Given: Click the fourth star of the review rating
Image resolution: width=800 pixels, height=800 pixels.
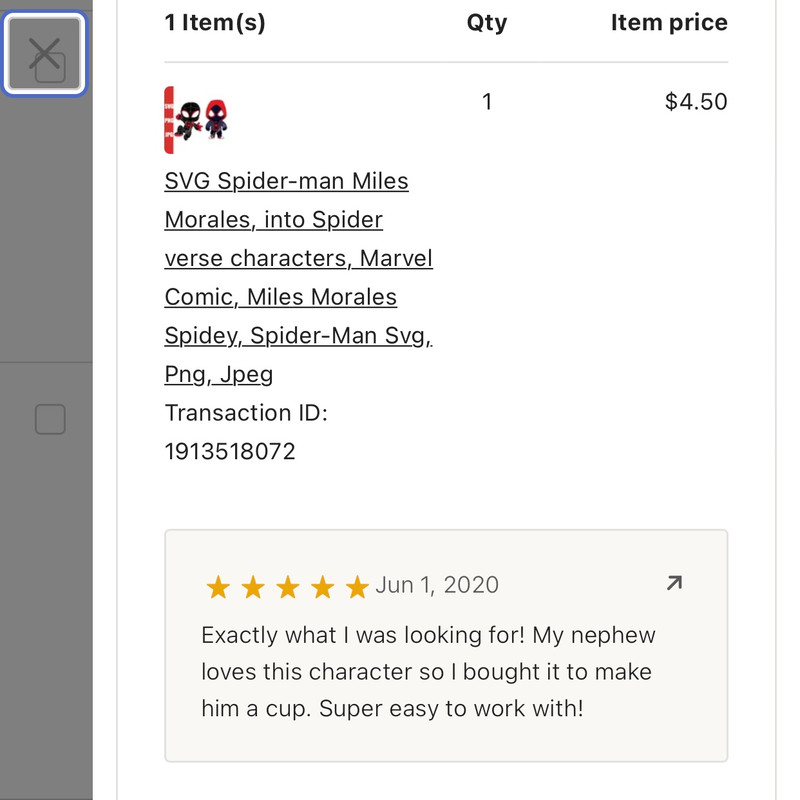Looking at the screenshot, I should point(322,587).
